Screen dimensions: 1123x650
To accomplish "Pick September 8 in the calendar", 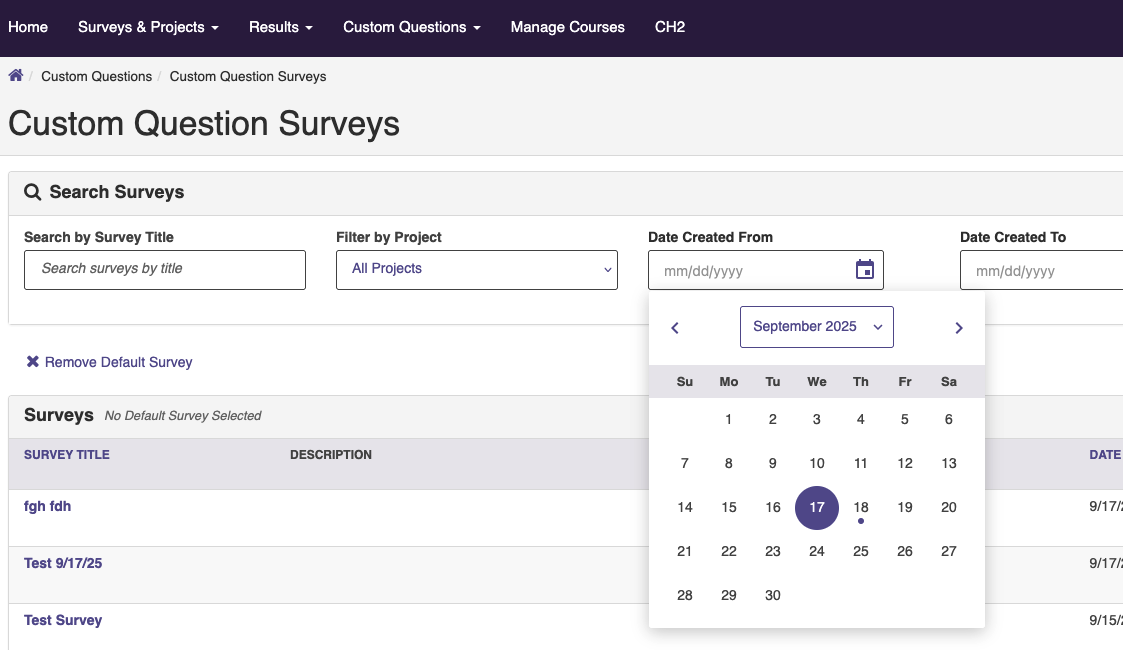I will [x=728, y=463].
